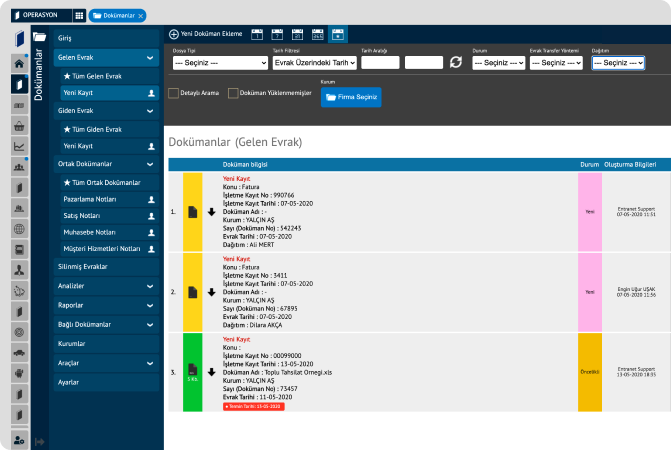Open the Evrak Transfer Yöntemi dropdown
This screenshot has height=450, width=671.
[556, 63]
